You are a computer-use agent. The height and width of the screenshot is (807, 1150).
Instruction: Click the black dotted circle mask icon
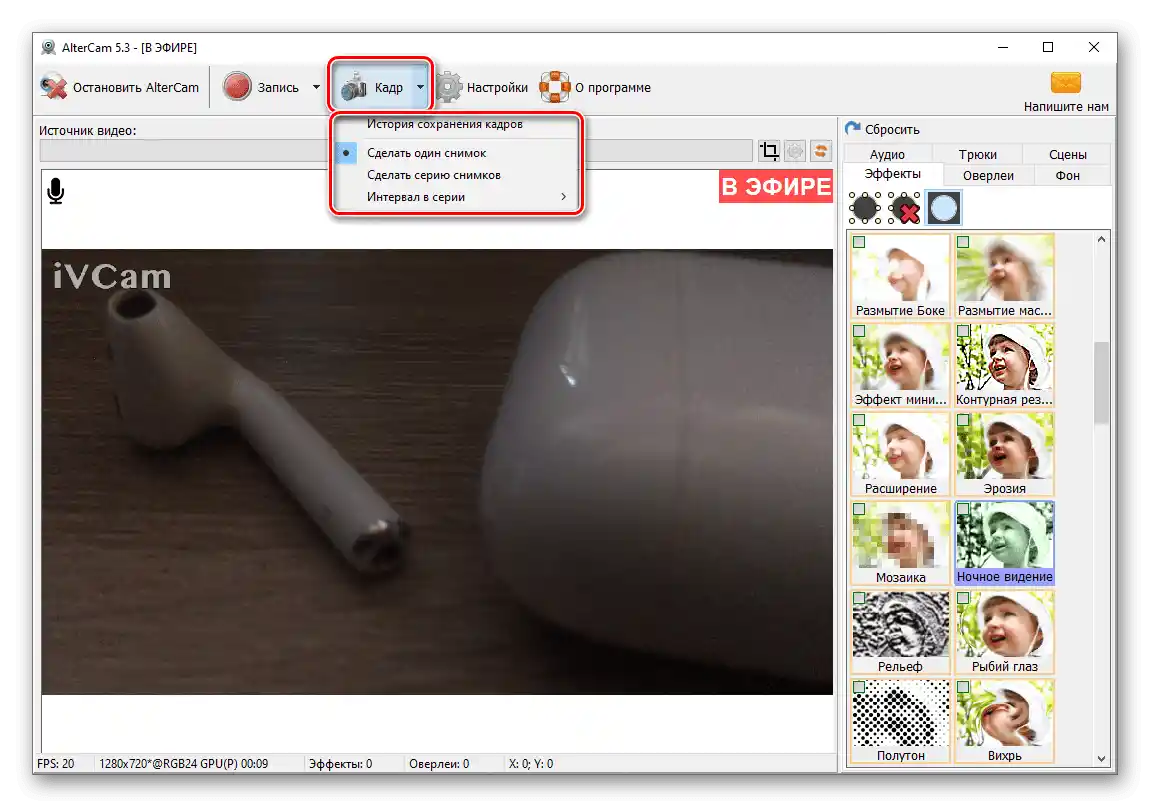click(865, 208)
